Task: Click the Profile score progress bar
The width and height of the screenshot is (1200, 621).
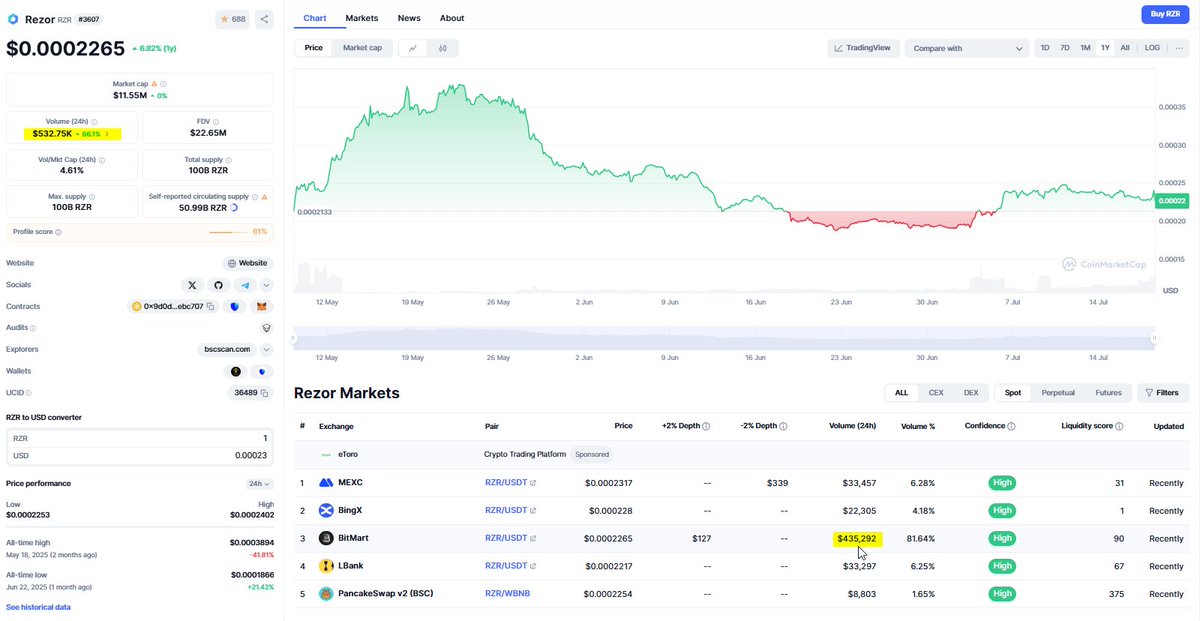Action: tap(227, 232)
